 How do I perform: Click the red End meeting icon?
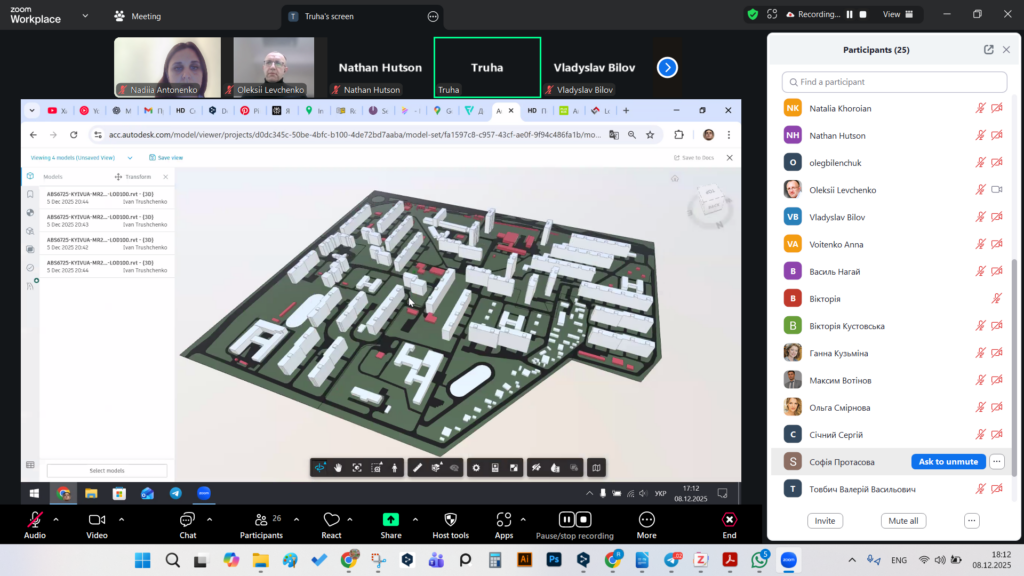[x=729, y=519]
